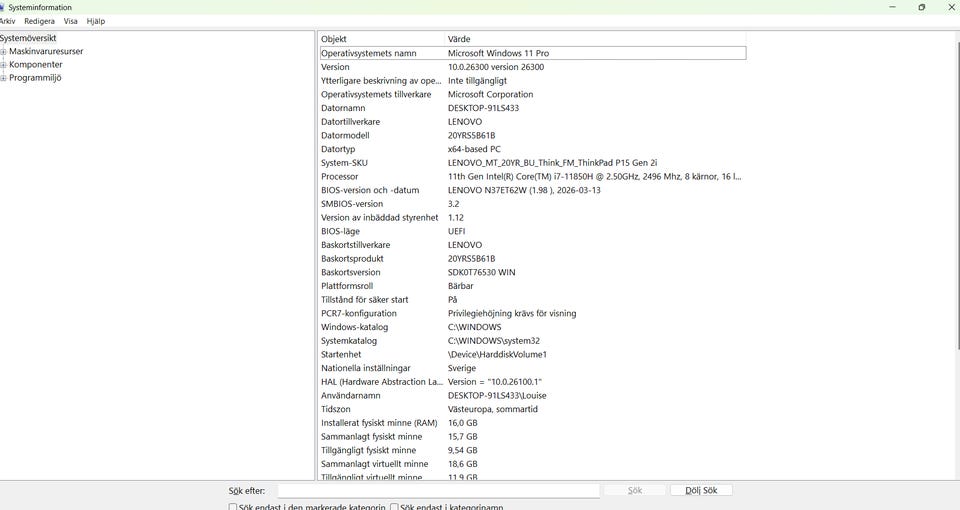The image size is (960, 510).
Task: Enable Sök endast i den markerade kategorin
Action: (x=233, y=507)
